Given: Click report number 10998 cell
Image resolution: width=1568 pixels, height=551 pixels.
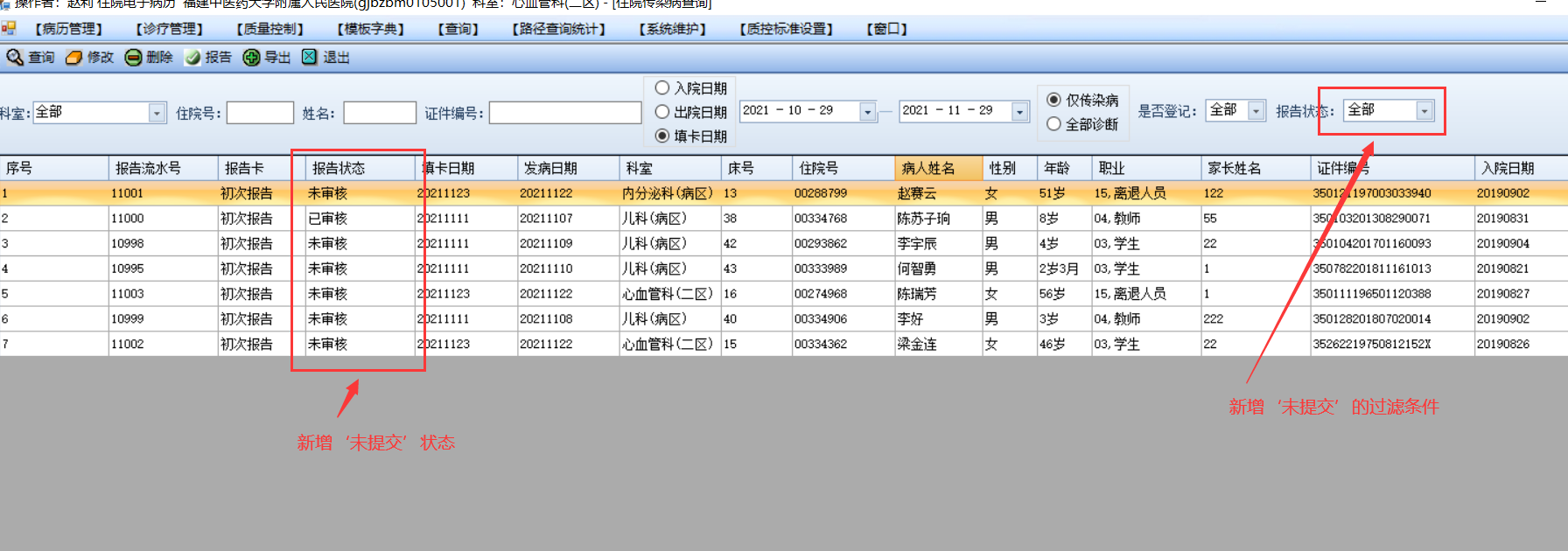Looking at the screenshot, I should tap(164, 244).
